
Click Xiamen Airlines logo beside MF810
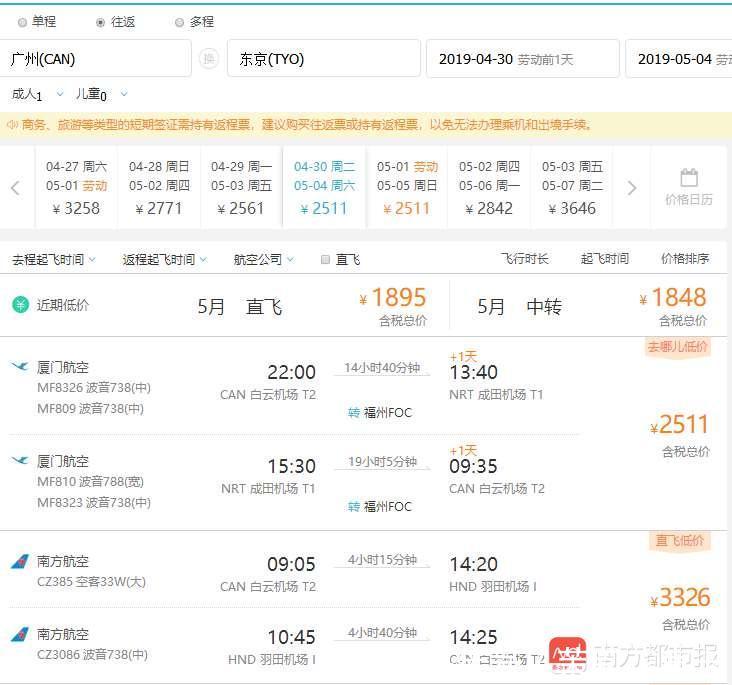click(20, 460)
